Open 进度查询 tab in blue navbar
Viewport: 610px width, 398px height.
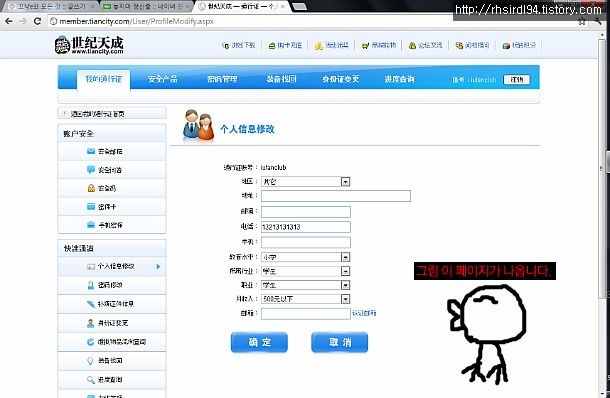[399, 79]
